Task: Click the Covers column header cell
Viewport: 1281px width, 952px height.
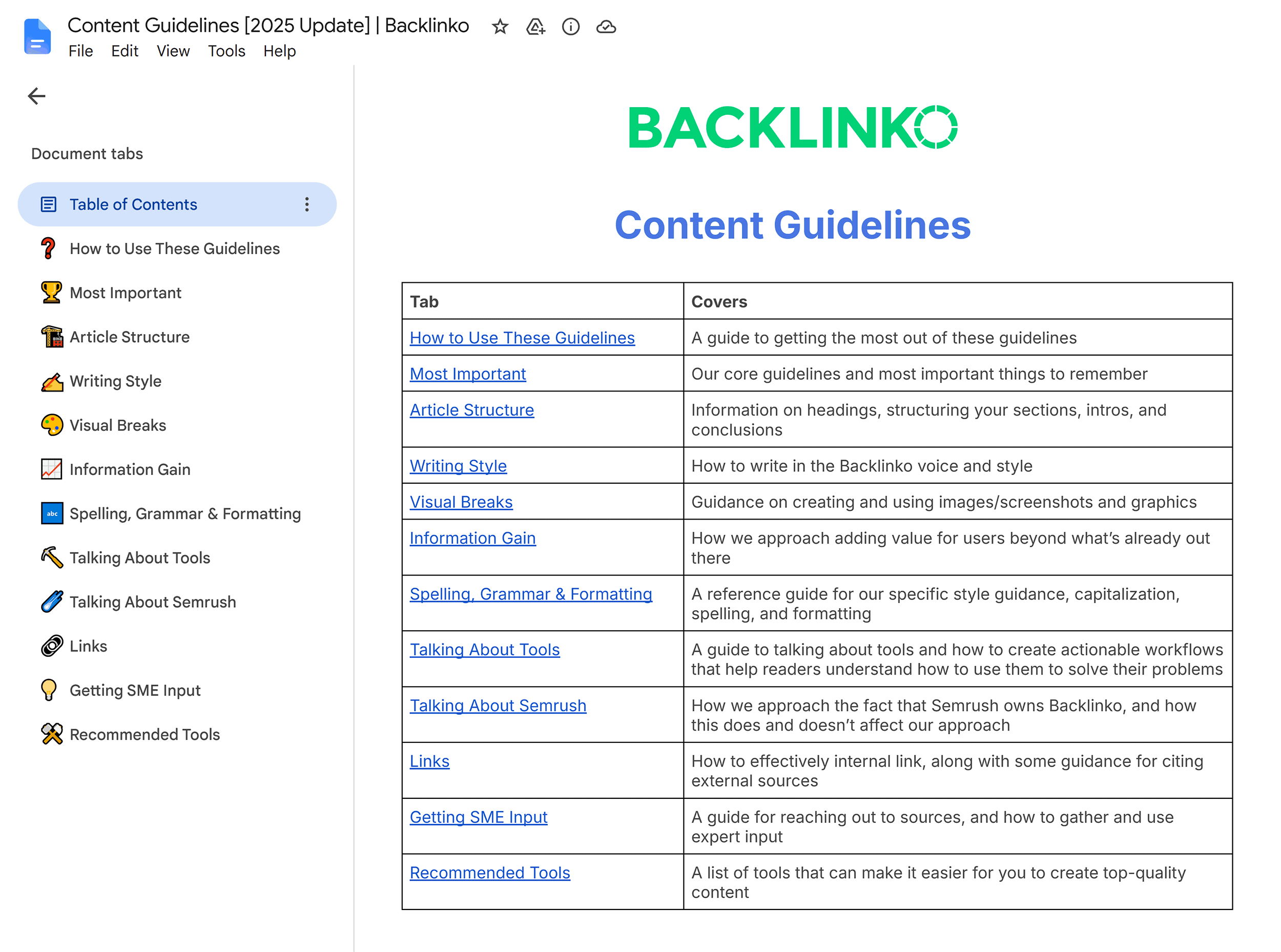Action: pos(957,301)
